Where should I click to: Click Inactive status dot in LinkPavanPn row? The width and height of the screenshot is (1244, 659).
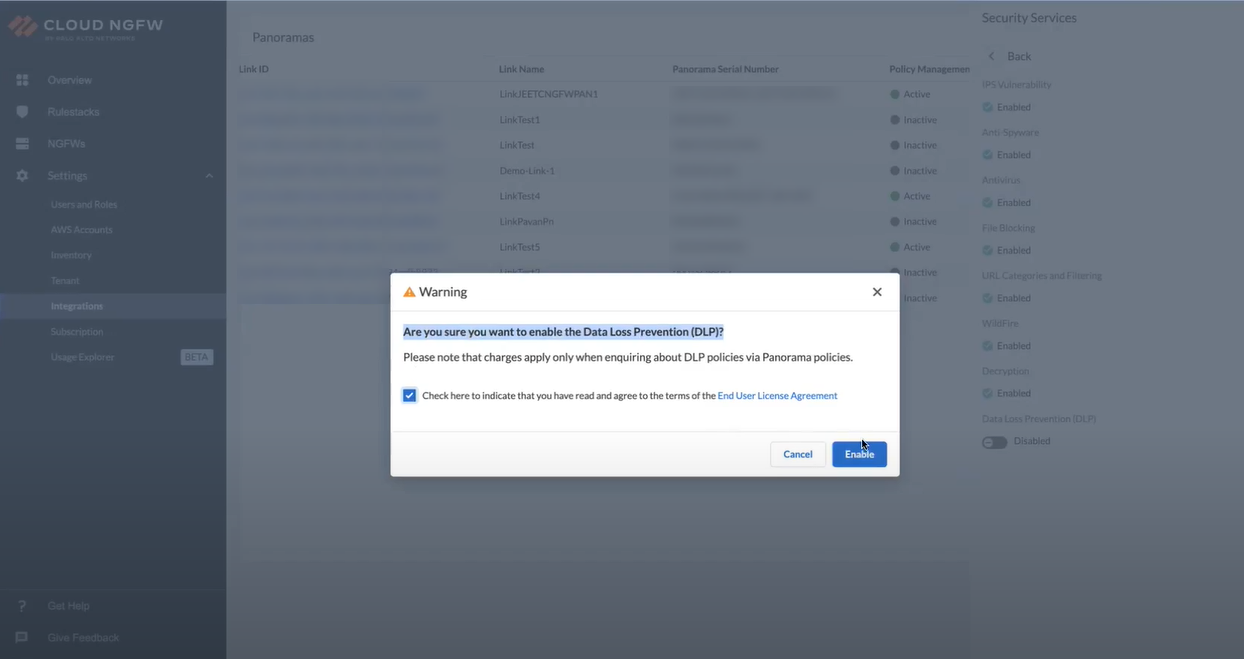point(895,222)
